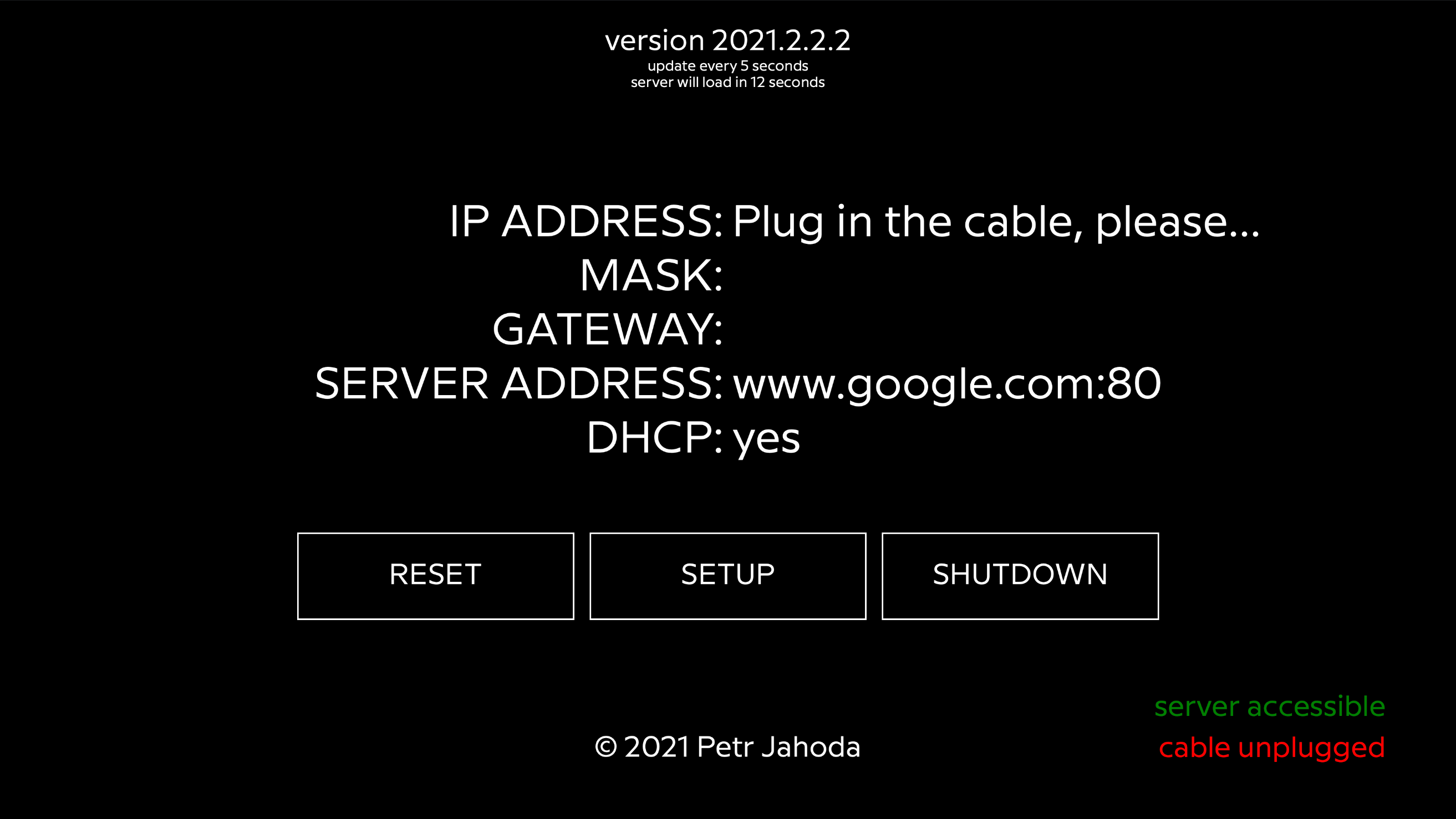Select the Petr Jahoda author name
1456x819 pixels.
778,747
